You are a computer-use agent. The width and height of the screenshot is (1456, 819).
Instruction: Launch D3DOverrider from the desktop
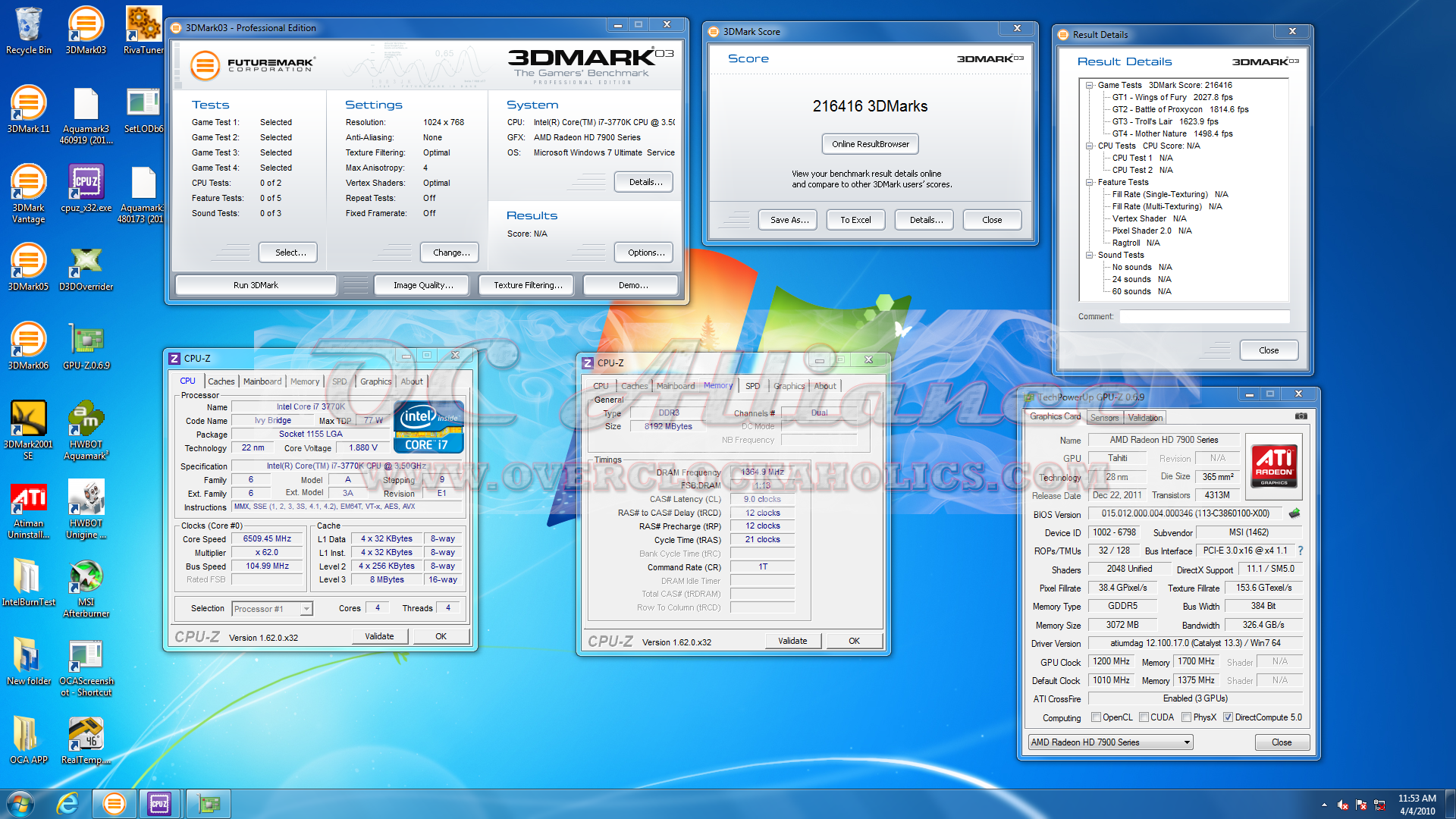pyautogui.click(x=86, y=267)
